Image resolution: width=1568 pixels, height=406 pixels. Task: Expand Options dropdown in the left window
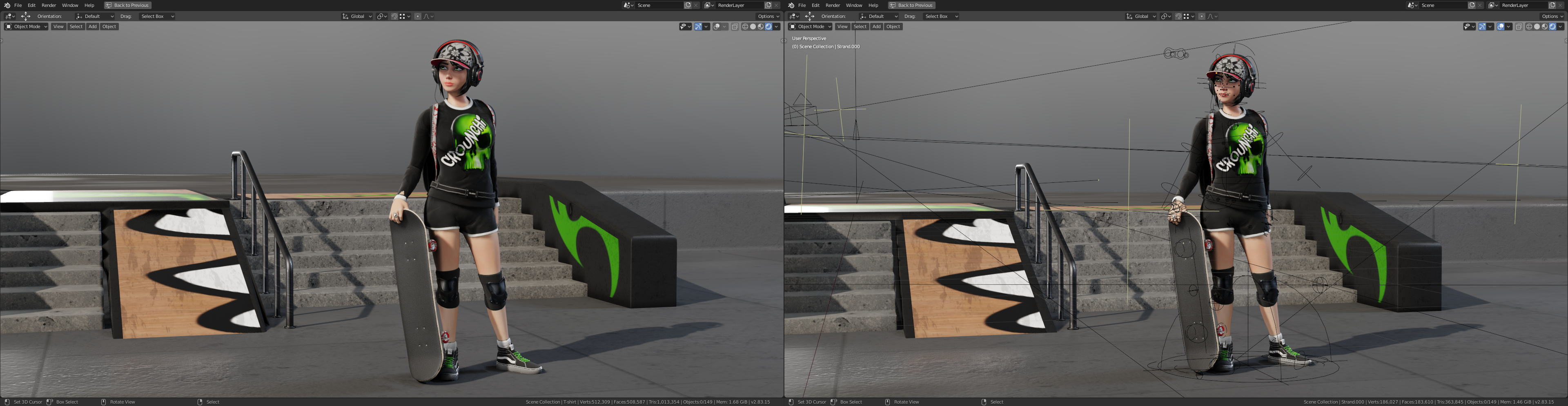[x=768, y=16]
